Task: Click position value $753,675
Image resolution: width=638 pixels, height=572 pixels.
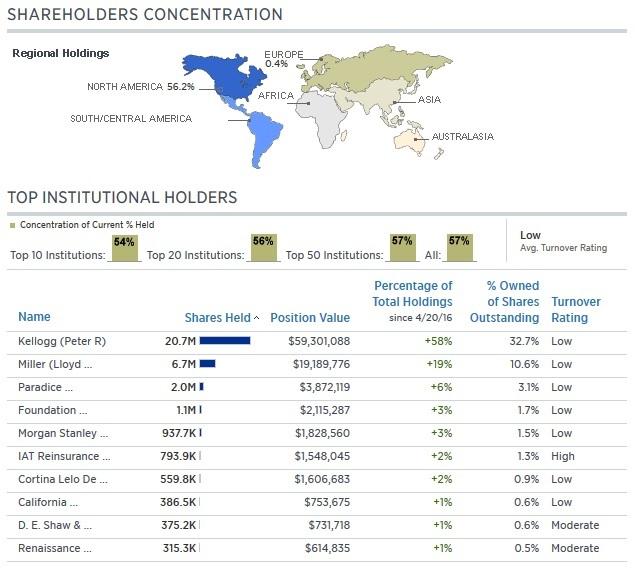Action: 327,502
